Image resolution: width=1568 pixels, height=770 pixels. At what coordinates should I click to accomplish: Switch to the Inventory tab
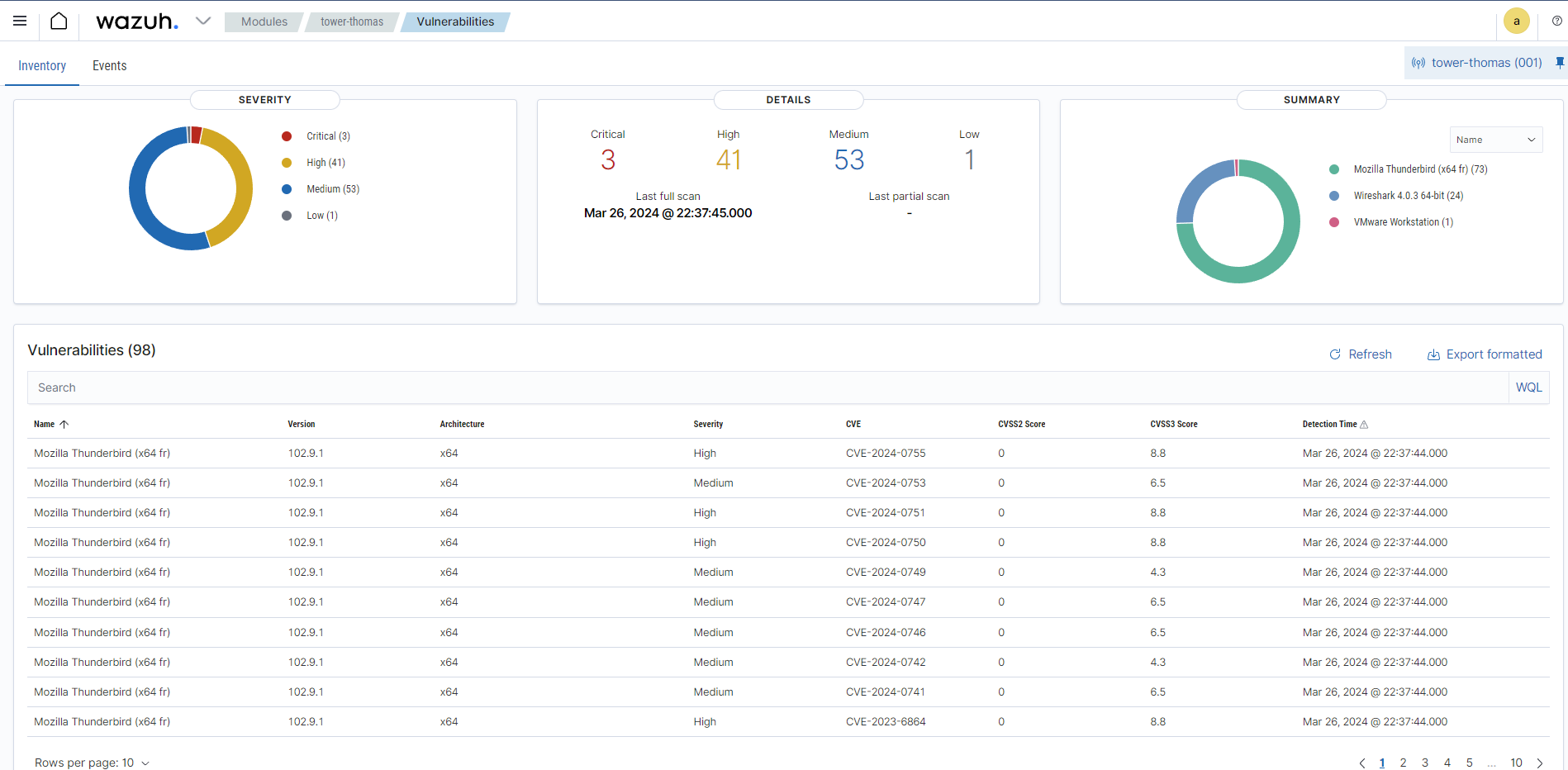pyautogui.click(x=42, y=65)
